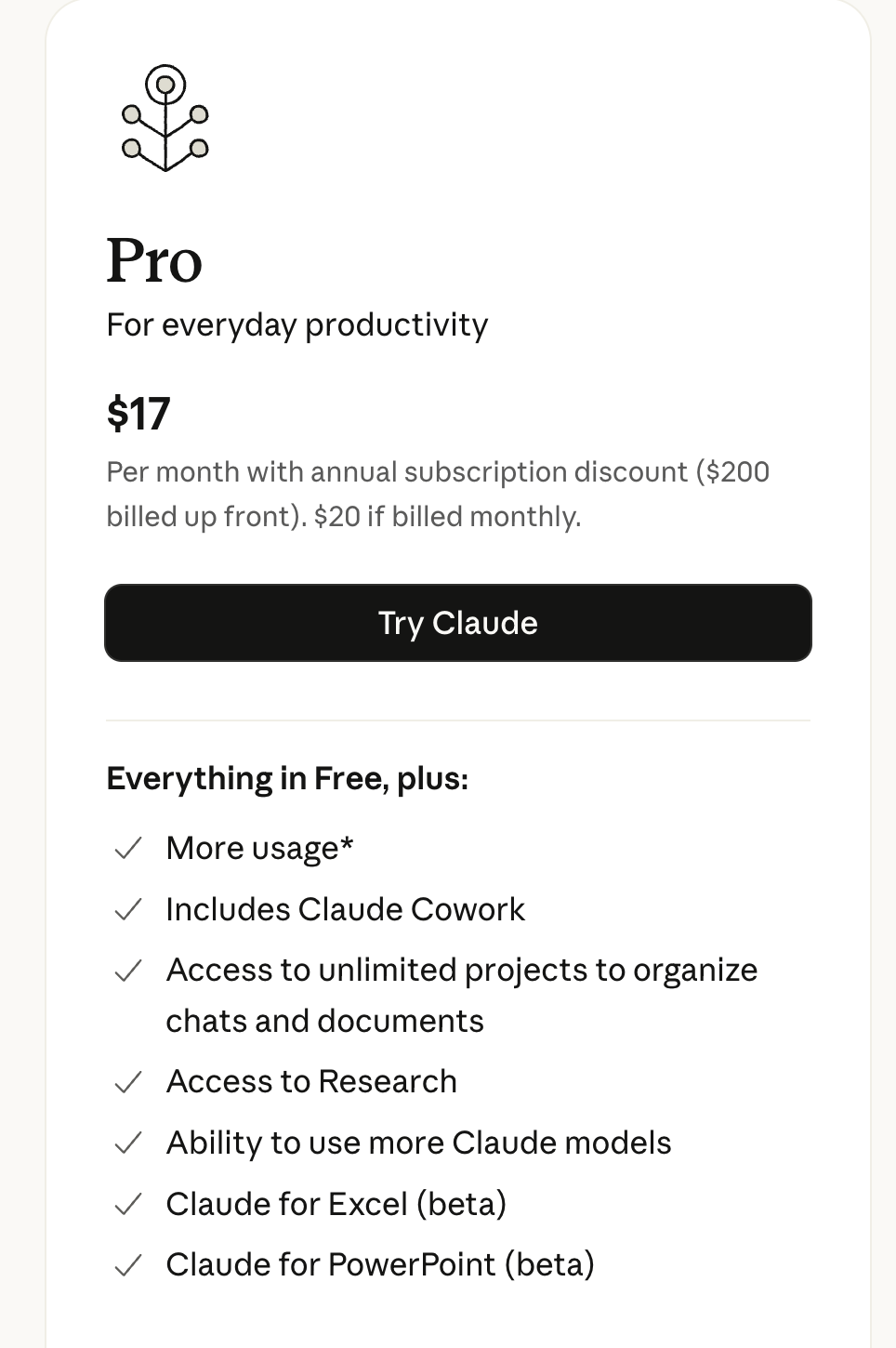Click the Try Claude button

point(457,623)
